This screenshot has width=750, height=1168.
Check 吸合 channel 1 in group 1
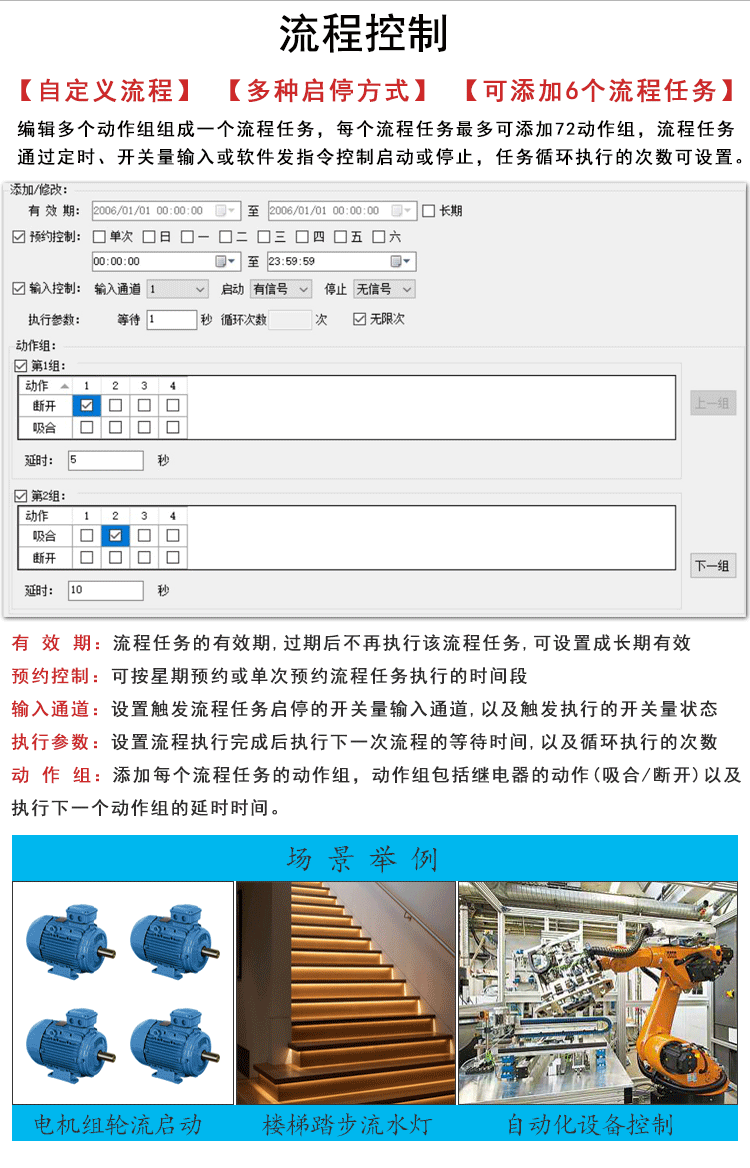coord(86,428)
